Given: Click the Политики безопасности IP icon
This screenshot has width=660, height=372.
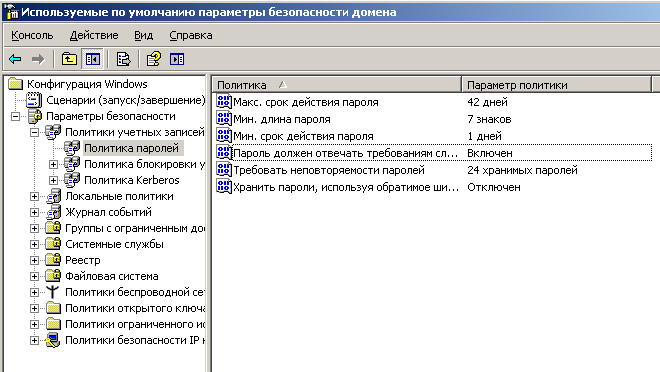Looking at the screenshot, I should click(x=53, y=340).
